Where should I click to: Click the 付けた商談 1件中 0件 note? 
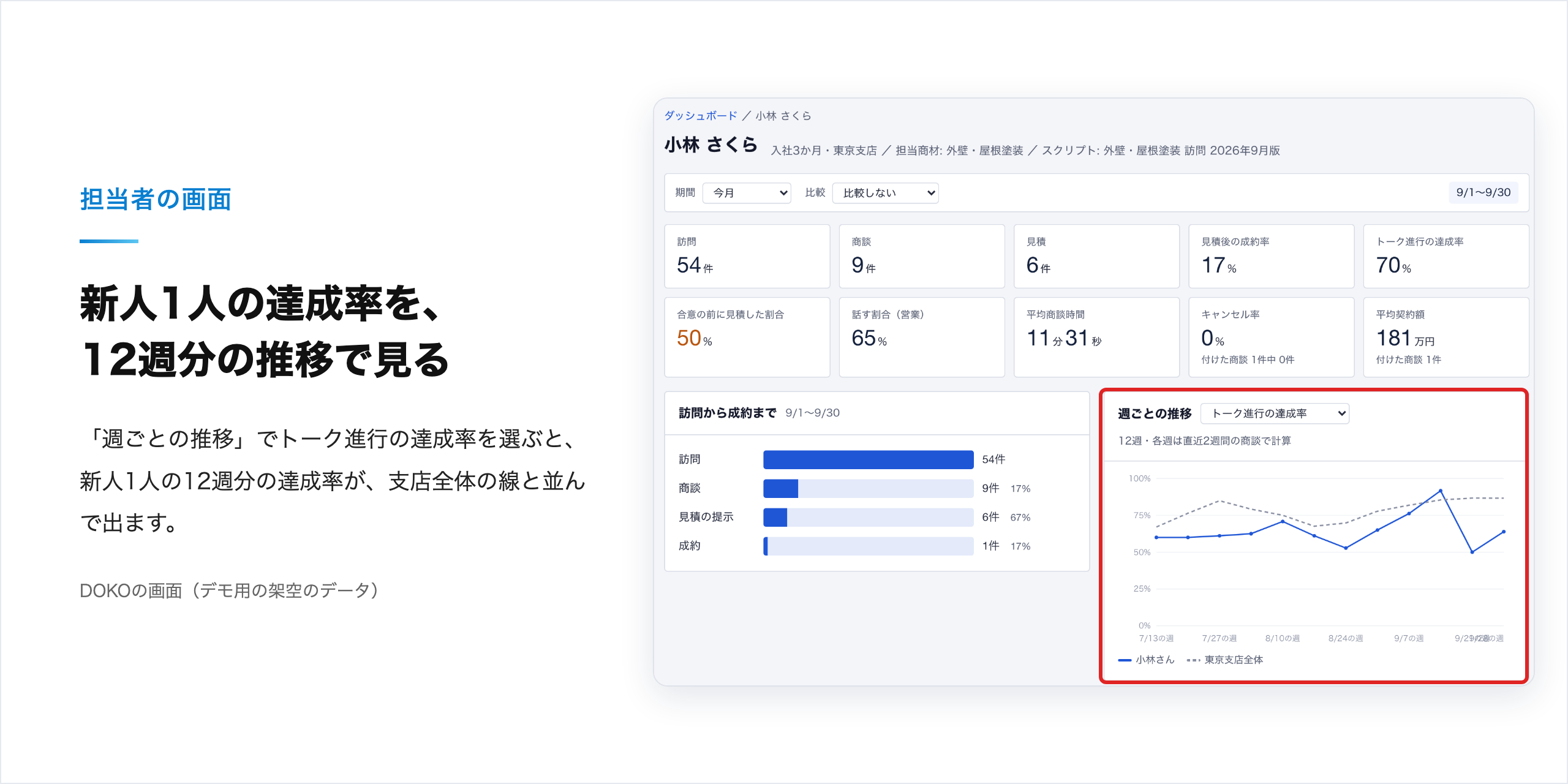point(1248,360)
